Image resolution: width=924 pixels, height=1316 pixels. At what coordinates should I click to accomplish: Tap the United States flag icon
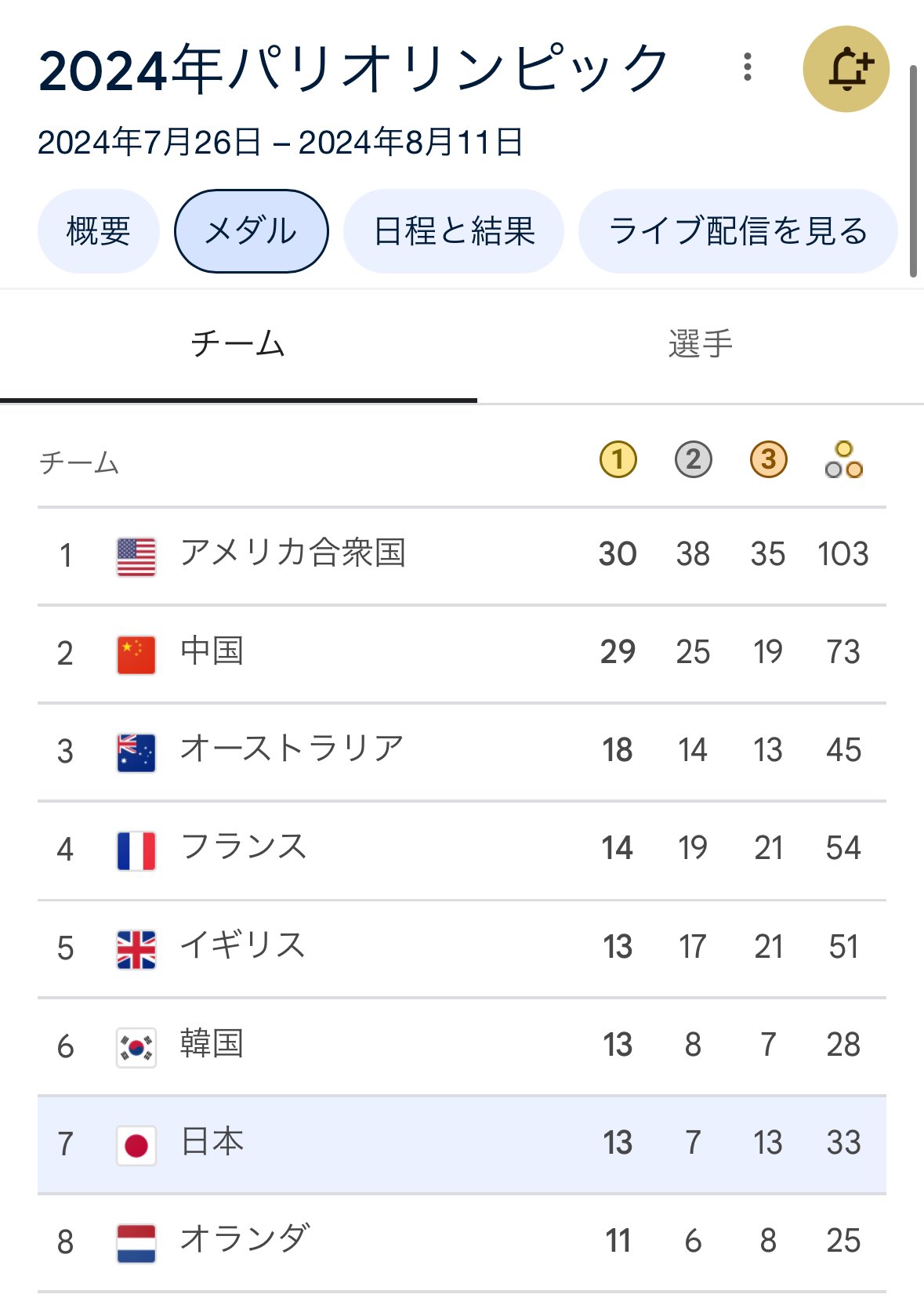[136, 556]
